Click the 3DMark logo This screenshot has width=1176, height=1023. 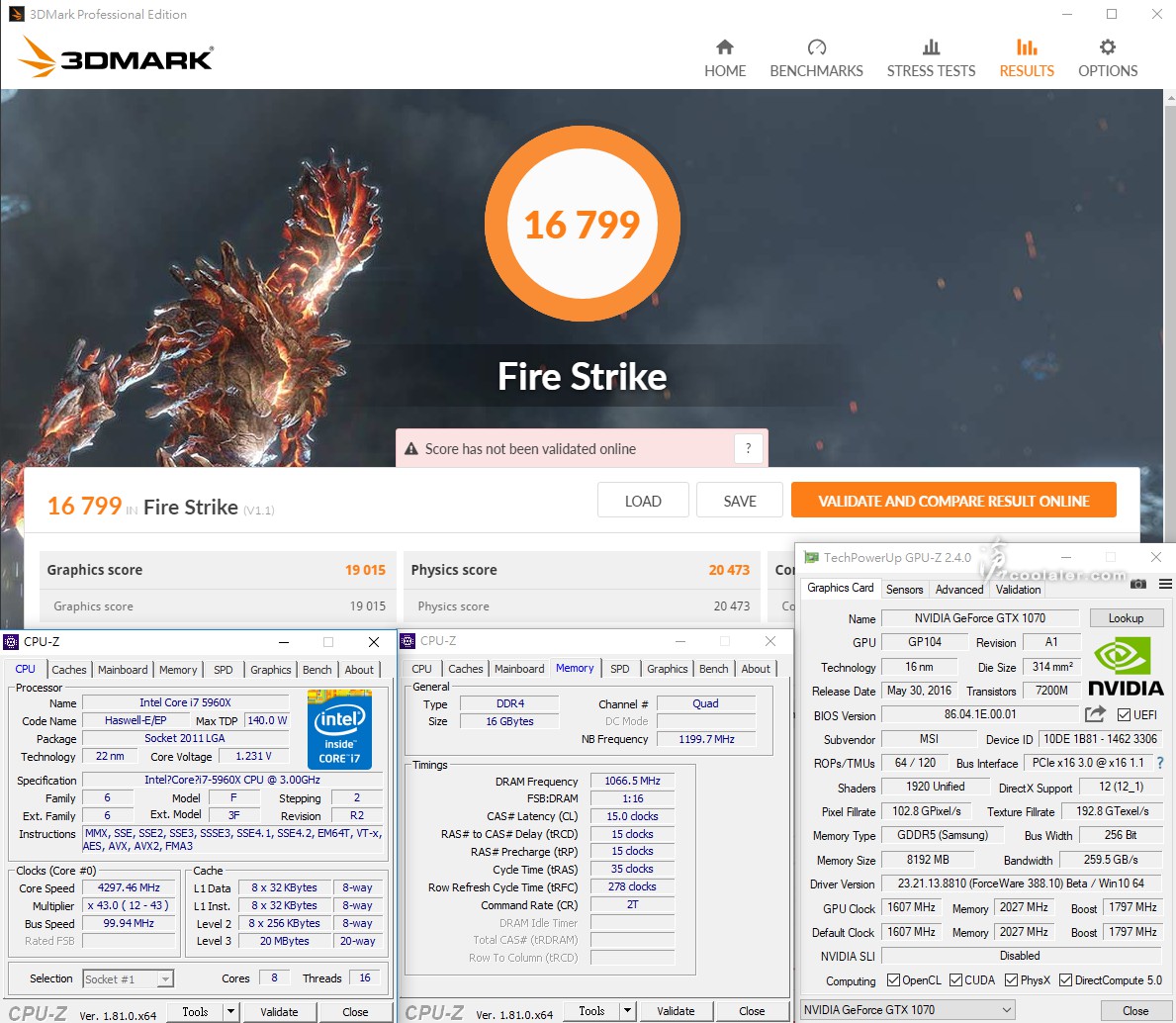116,57
